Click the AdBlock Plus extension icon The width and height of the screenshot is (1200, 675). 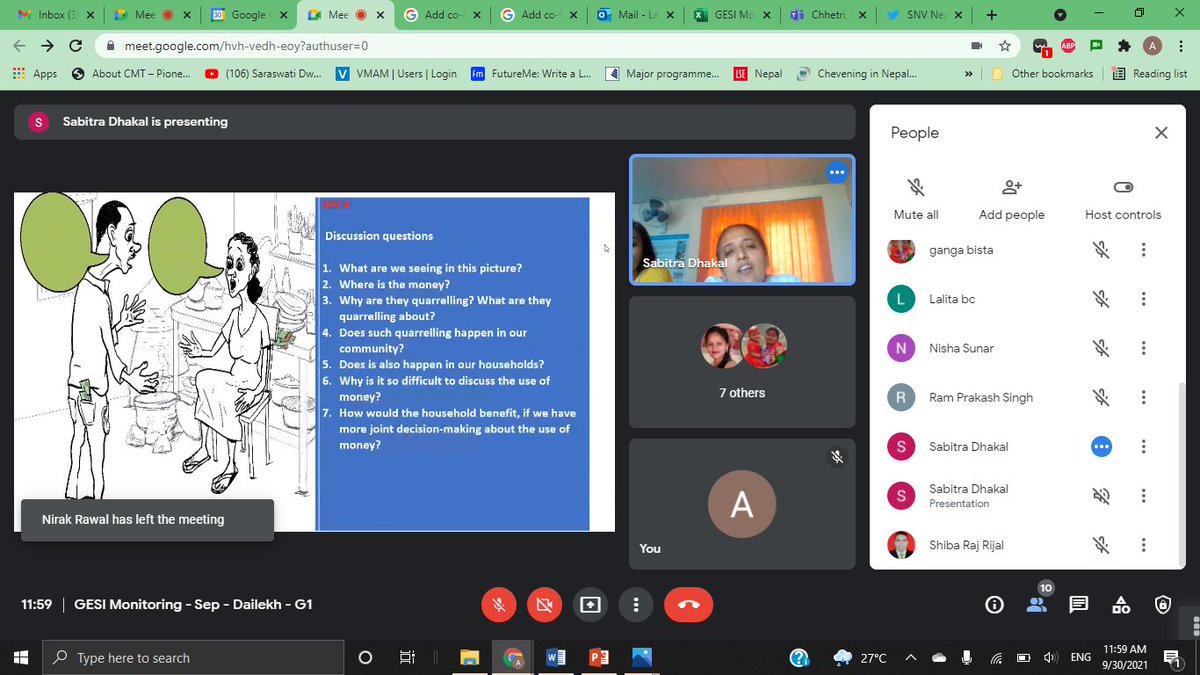1068,45
